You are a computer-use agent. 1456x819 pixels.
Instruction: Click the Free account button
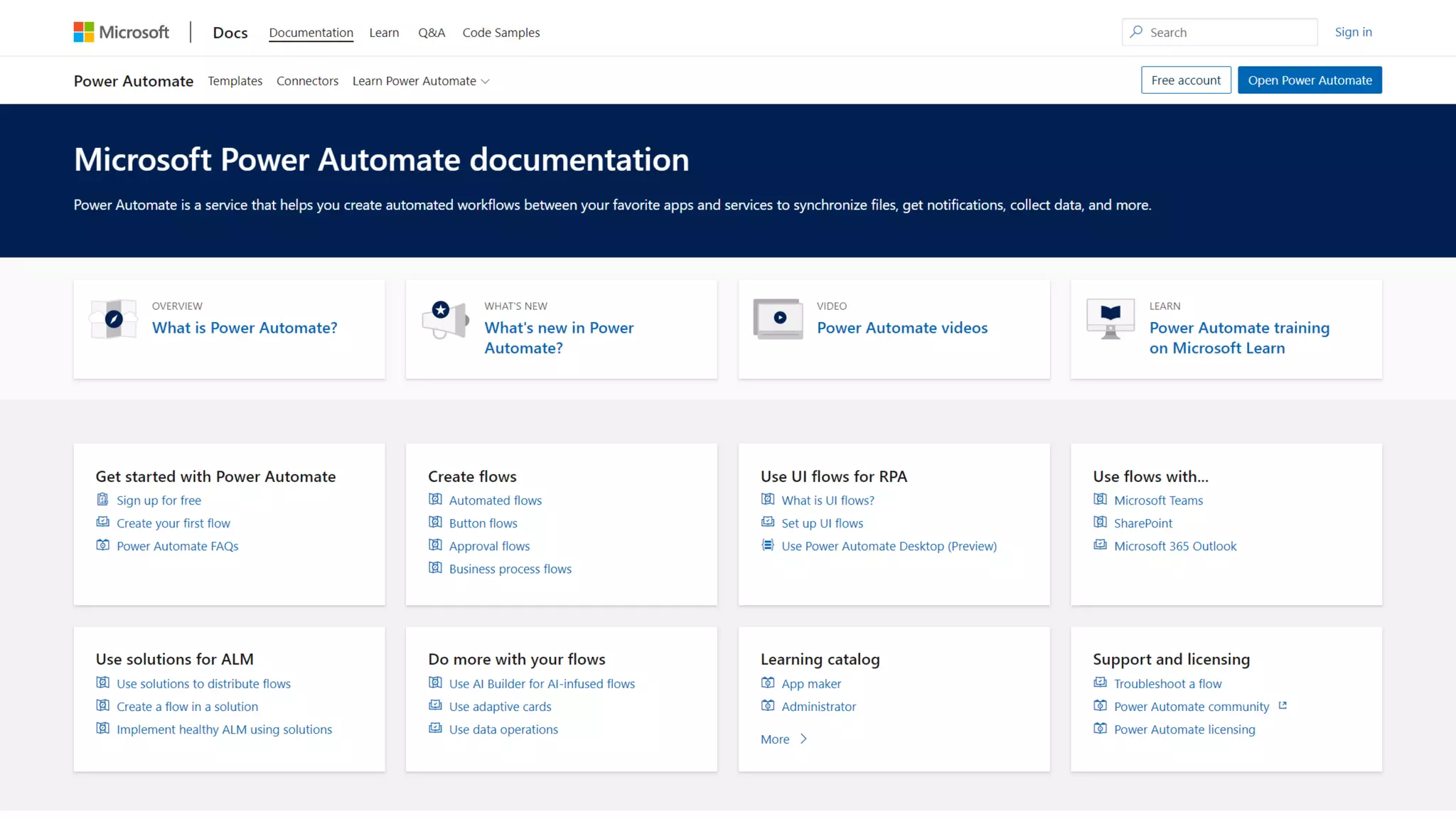pos(1186,80)
